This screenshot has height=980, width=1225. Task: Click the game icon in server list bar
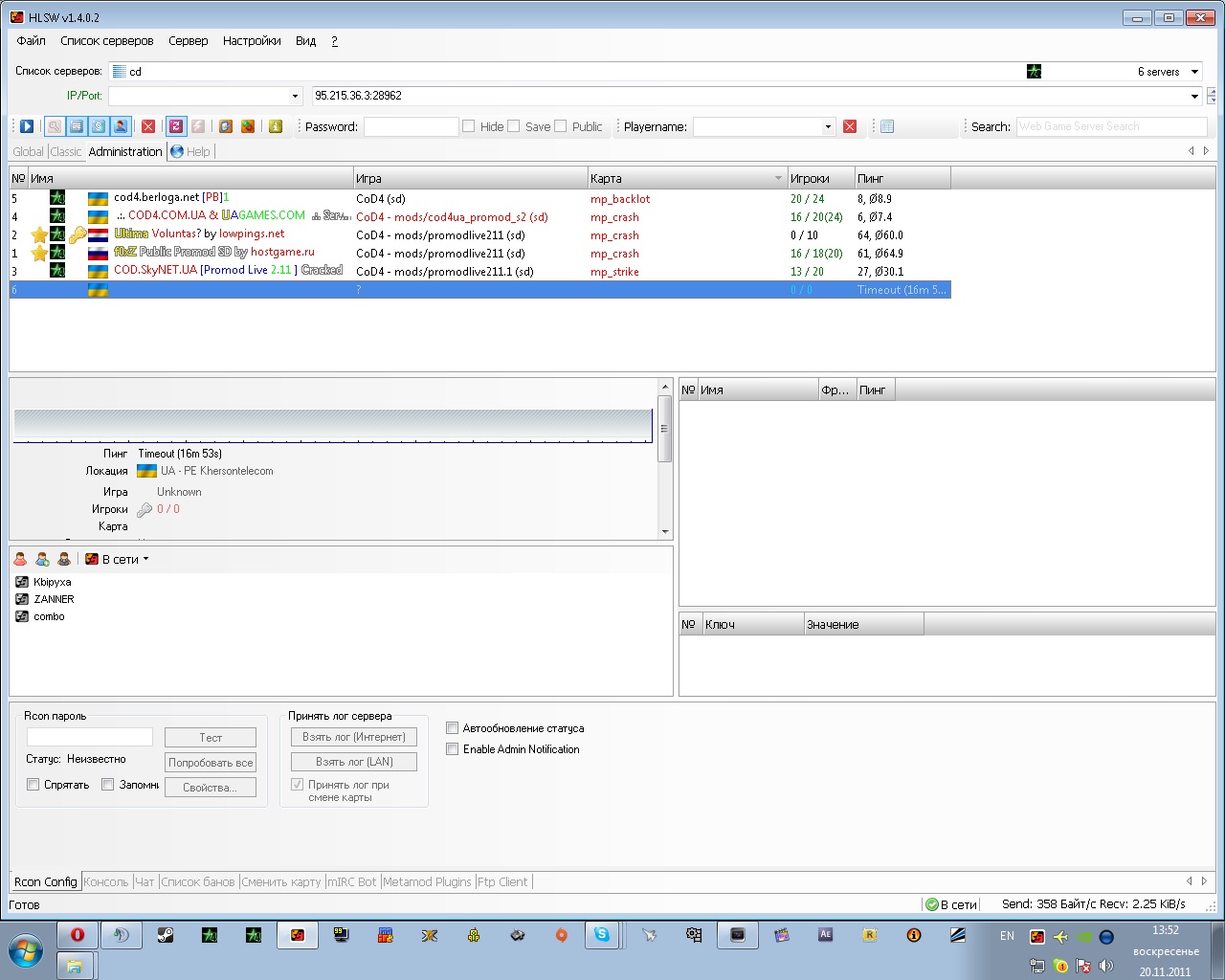(1034, 71)
